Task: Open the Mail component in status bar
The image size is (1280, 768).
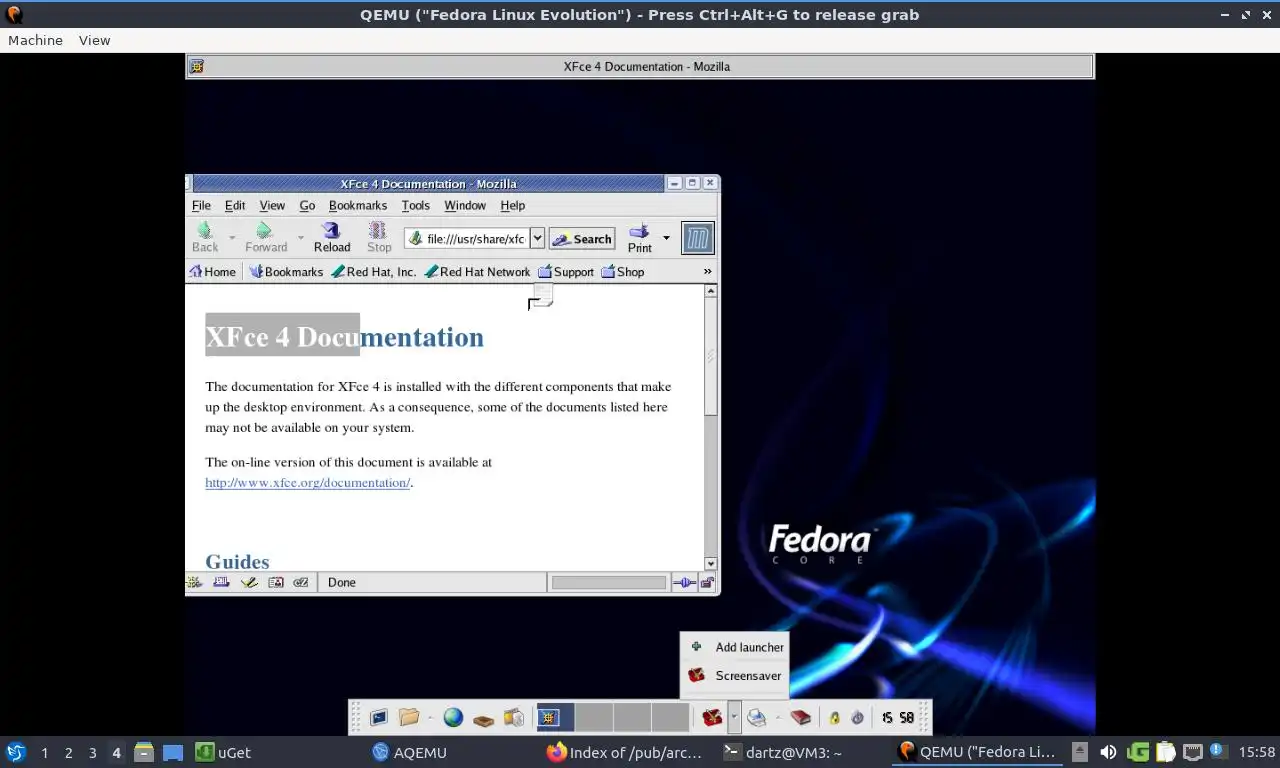Action: [x=222, y=582]
